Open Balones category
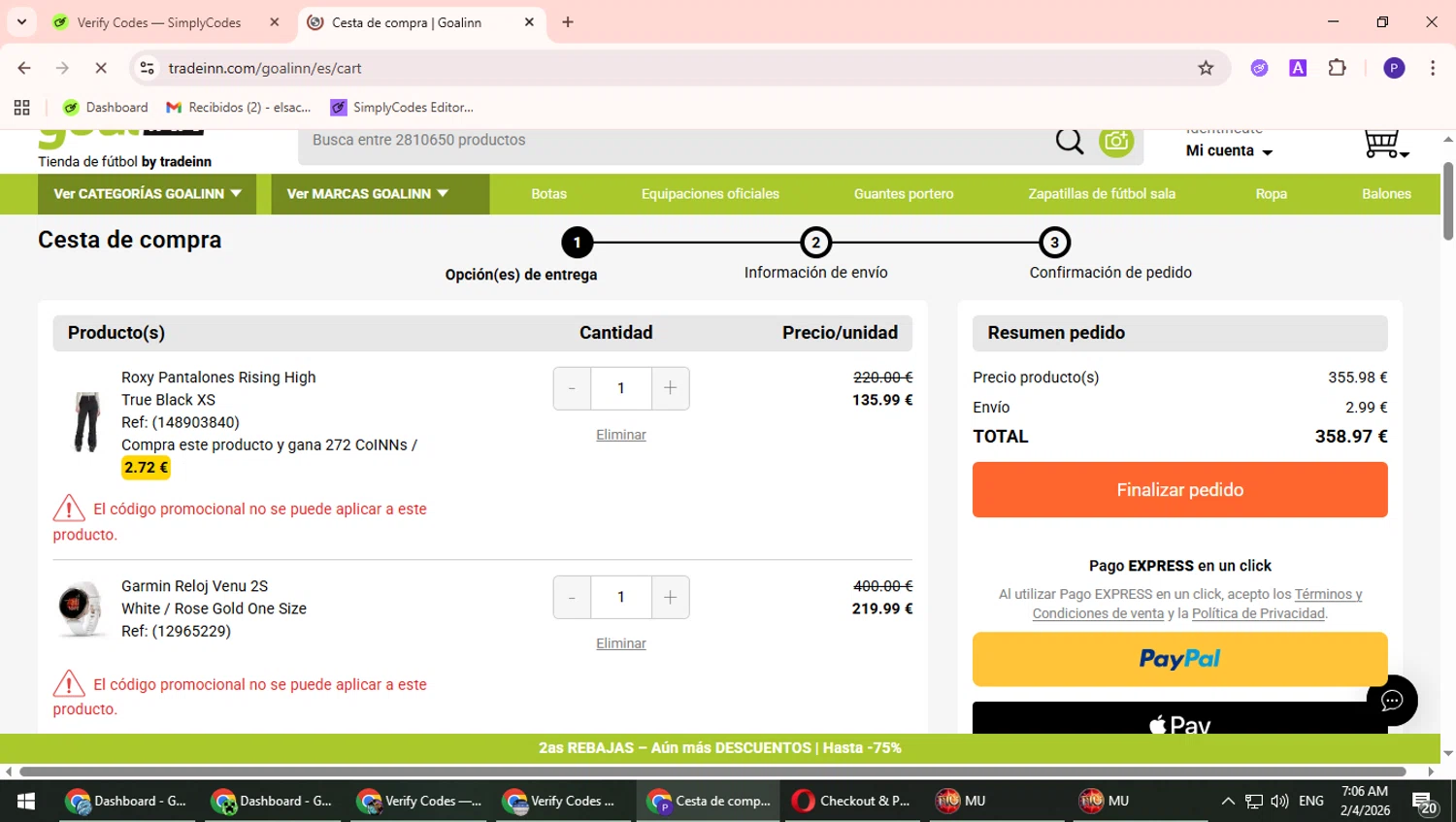Image resolution: width=1456 pixels, height=822 pixels. pos(1386,194)
